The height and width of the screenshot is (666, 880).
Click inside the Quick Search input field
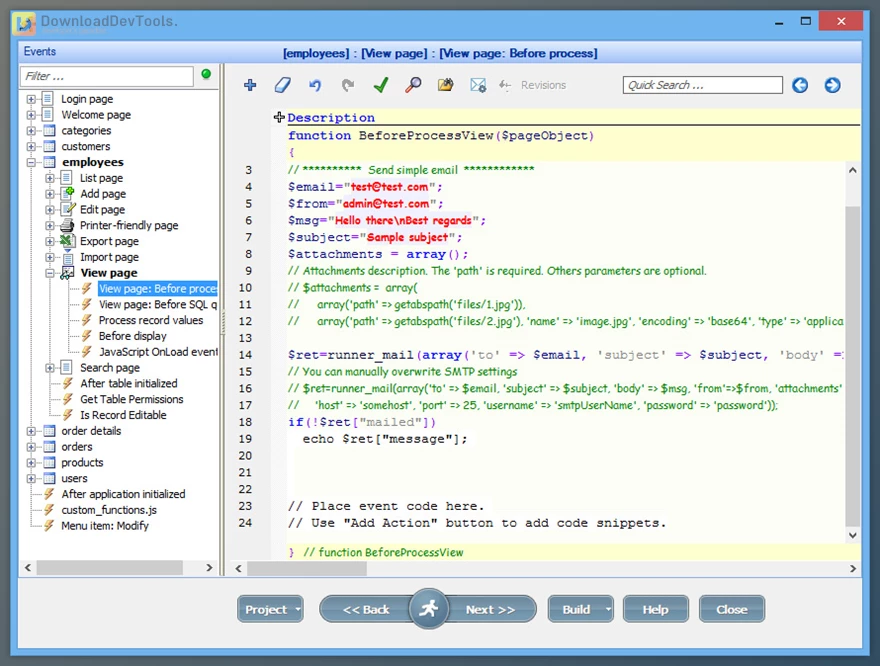tap(700, 86)
